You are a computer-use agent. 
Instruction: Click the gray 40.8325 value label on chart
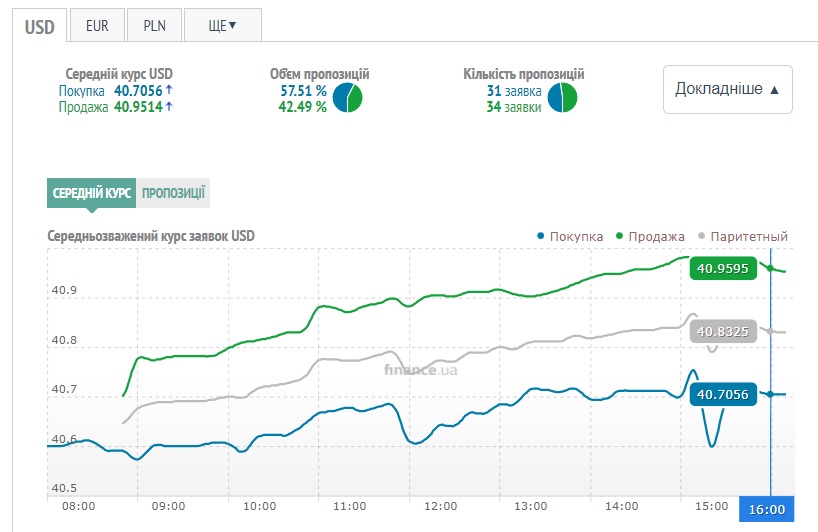click(x=723, y=332)
